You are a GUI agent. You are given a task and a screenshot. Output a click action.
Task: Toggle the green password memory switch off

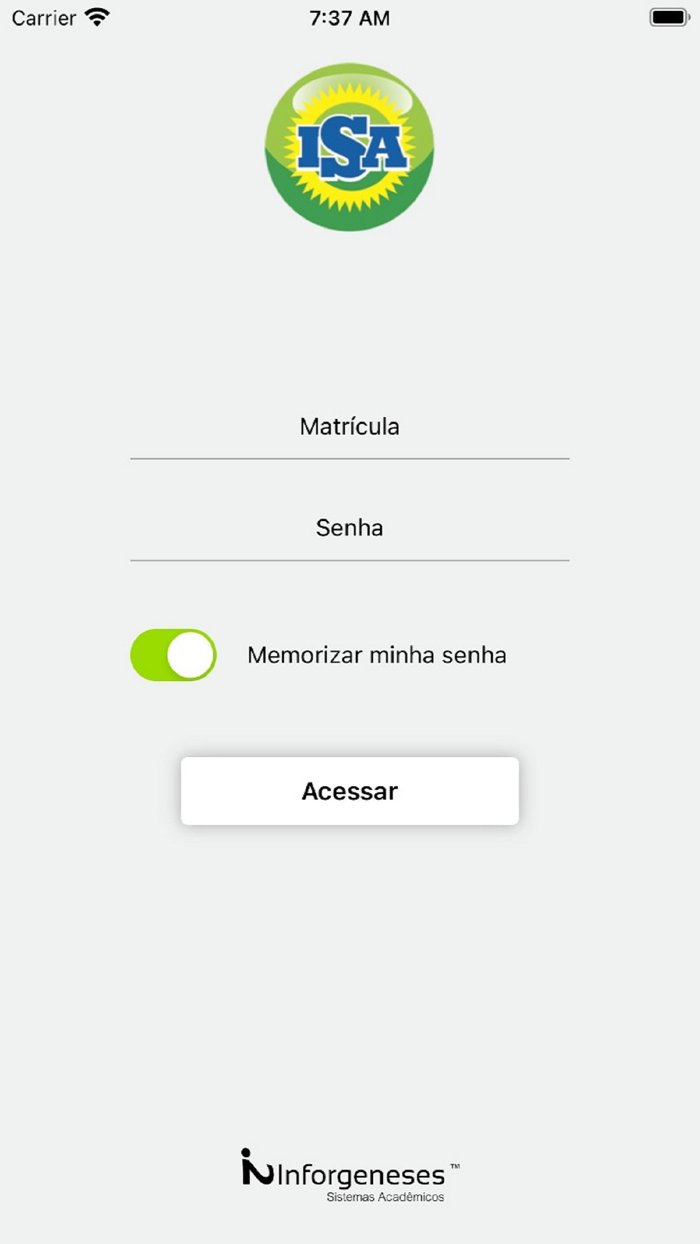pyautogui.click(x=172, y=655)
